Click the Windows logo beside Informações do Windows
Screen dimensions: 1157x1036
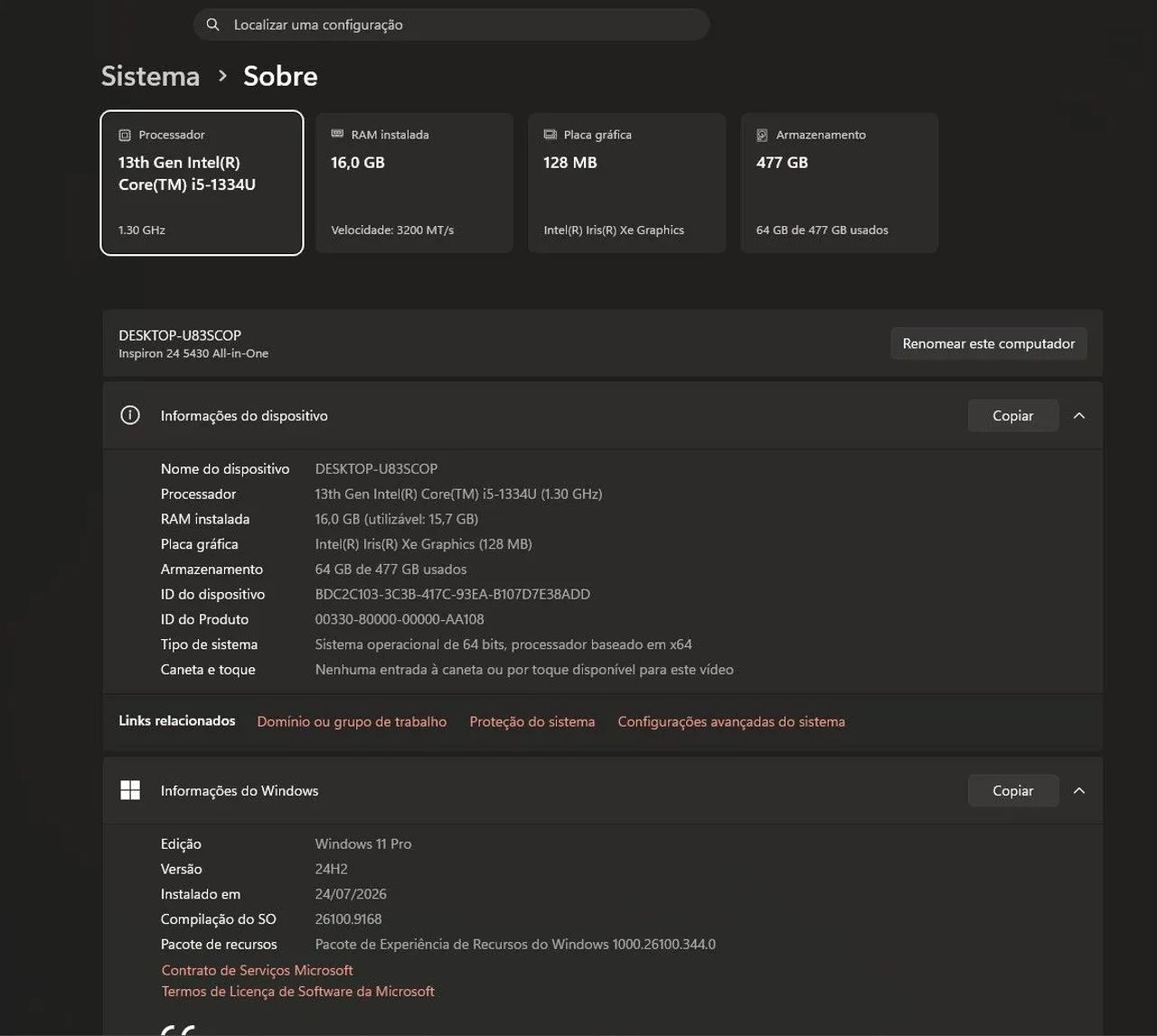pyautogui.click(x=130, y=790)
